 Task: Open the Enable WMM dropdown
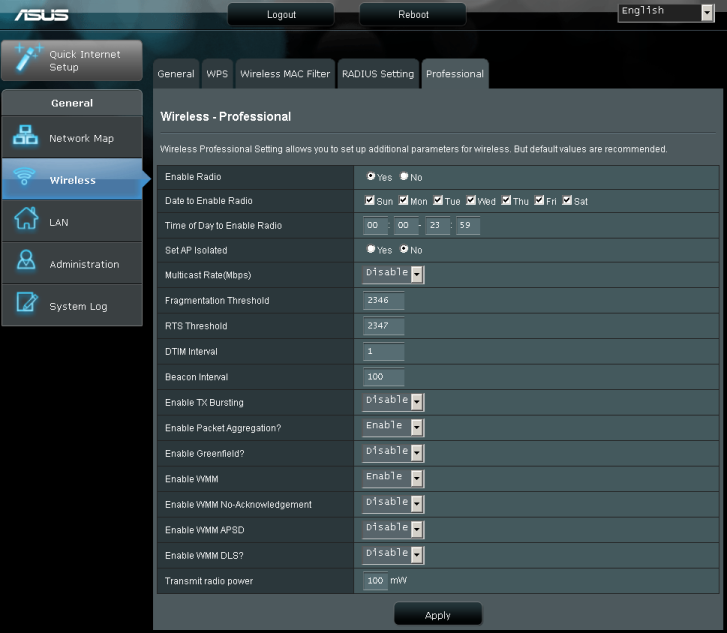(393, 479)
